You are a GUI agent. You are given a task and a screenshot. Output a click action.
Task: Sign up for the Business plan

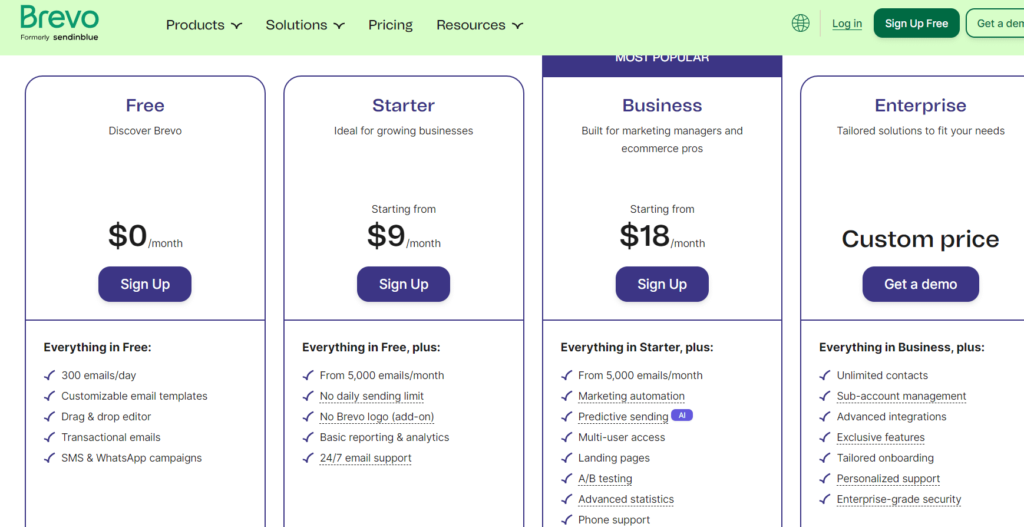(x=662, y=284)
